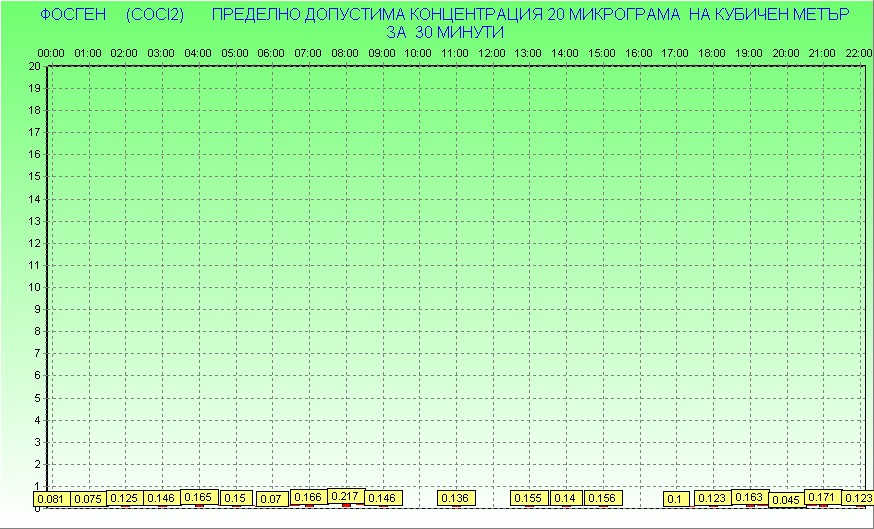The image size is (874, 529).
Task: Select the 21:00 time axis label
Action: point(822,53)
